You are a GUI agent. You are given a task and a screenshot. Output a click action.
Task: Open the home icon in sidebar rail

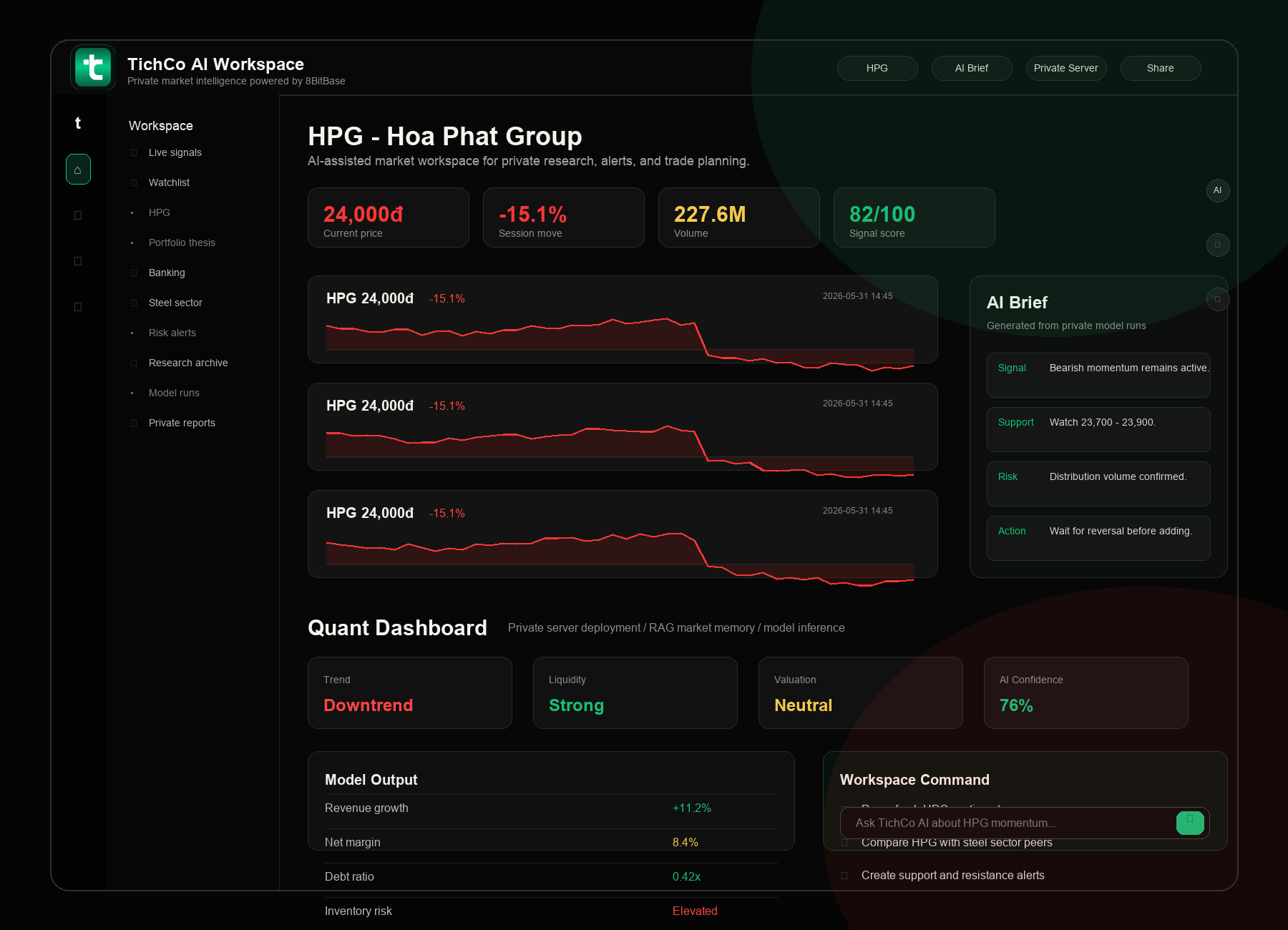pyautogui.click(x=78, y=170)
